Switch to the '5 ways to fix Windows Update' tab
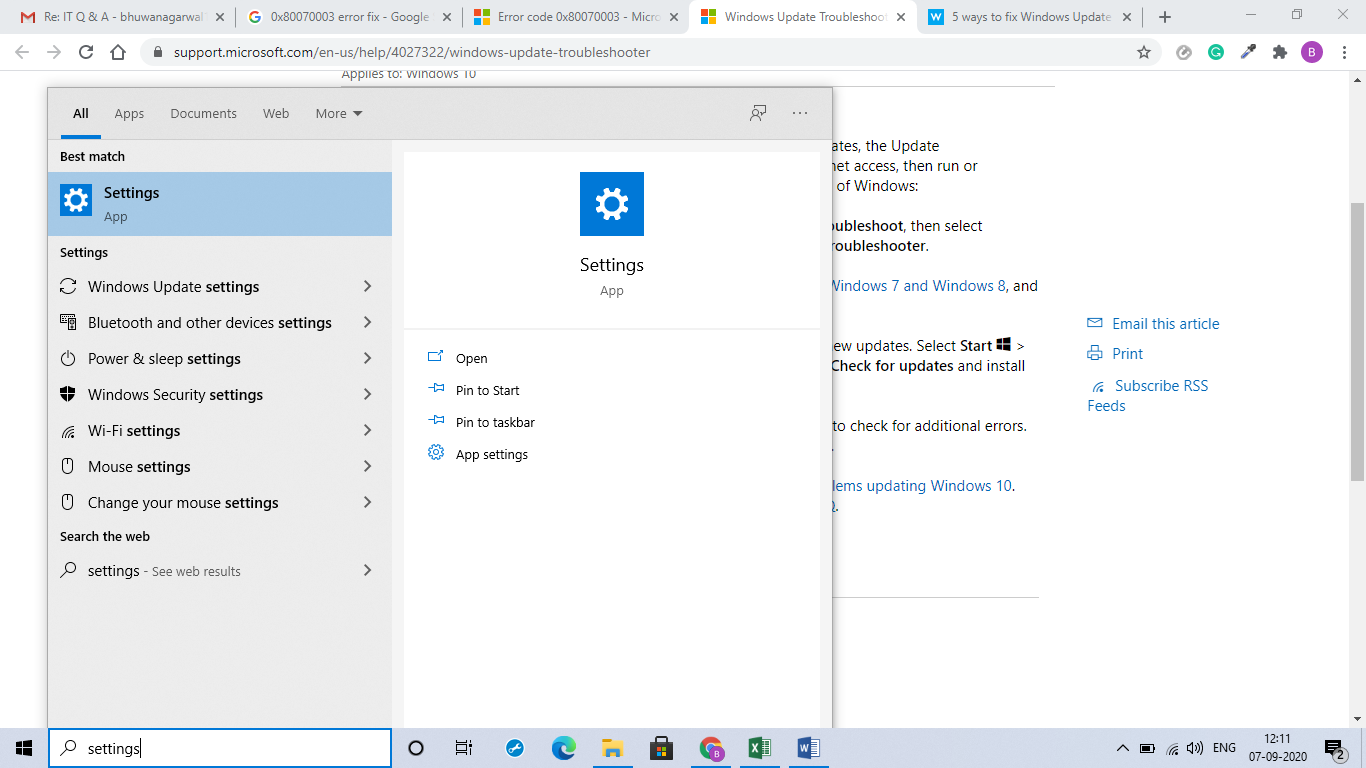 point(1029,16)
